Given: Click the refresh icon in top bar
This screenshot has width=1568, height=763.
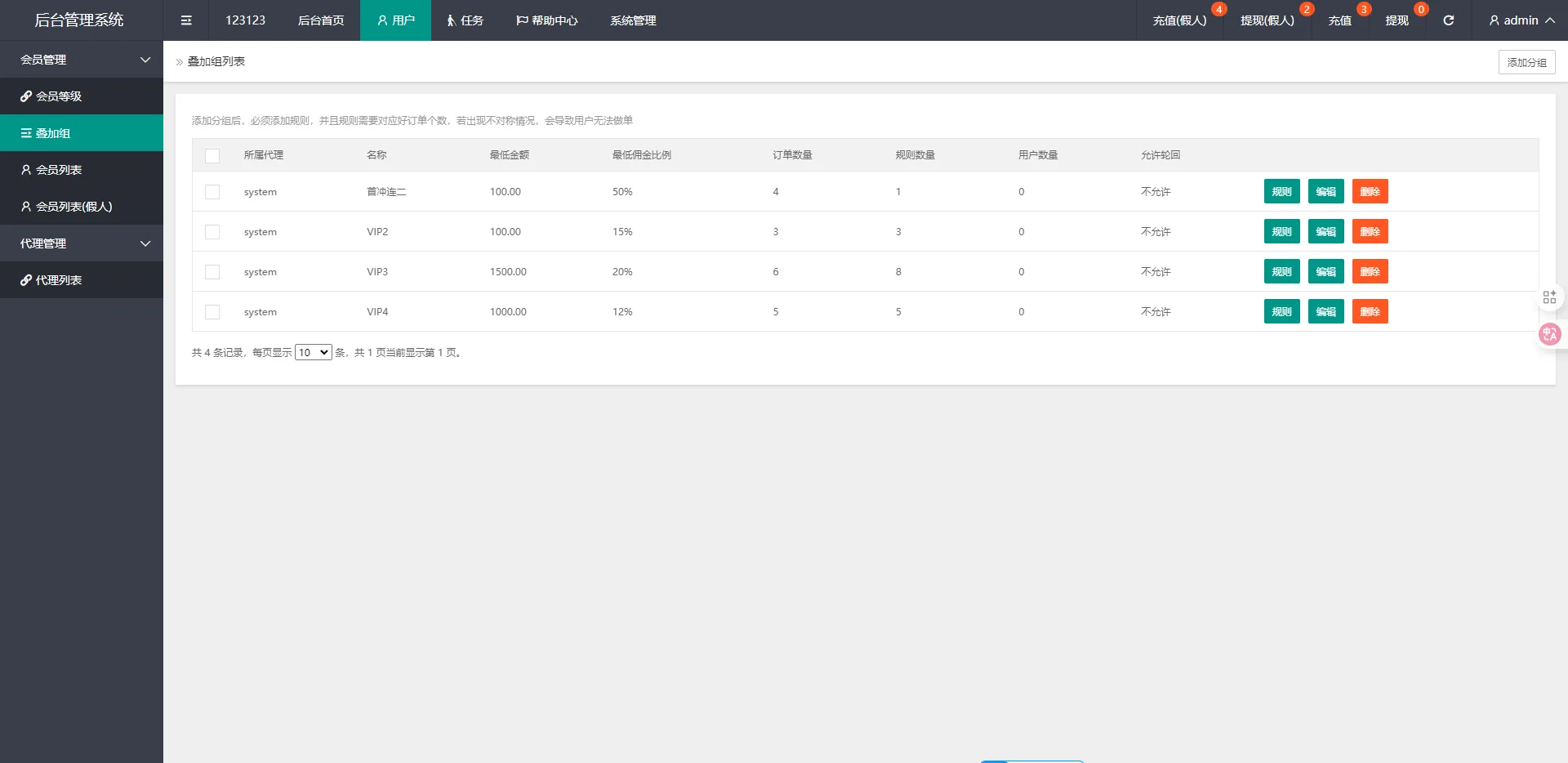Looking at the screenshot, I should 1448,20.
